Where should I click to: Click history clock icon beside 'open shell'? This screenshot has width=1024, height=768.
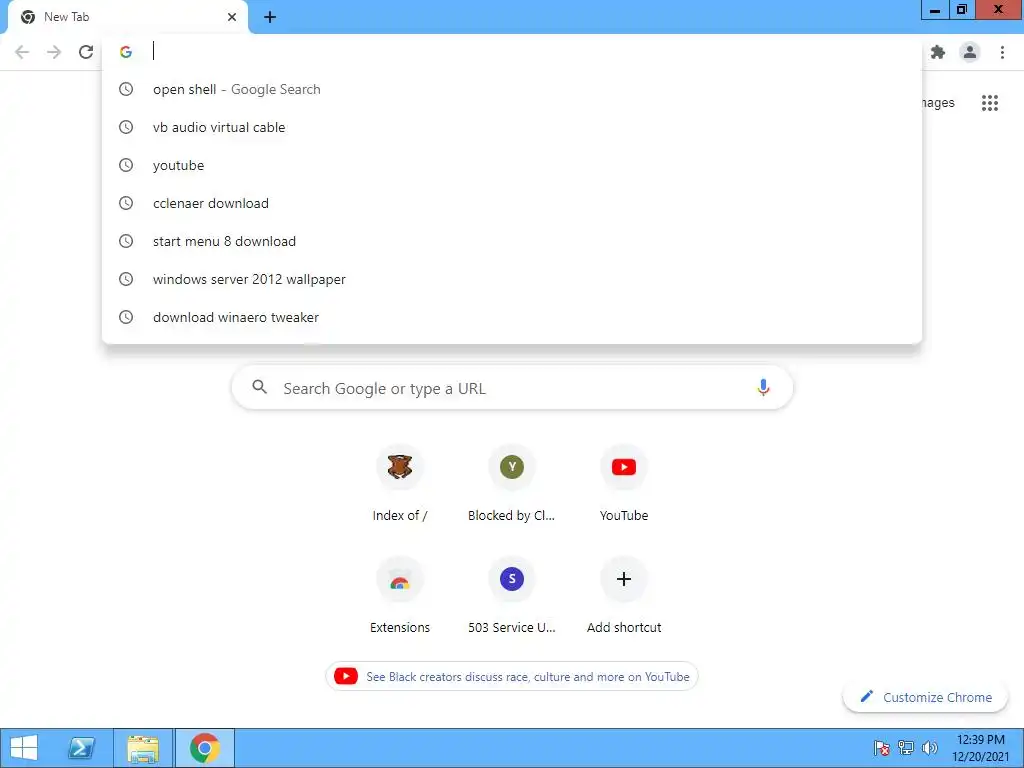tap(126, 89)
